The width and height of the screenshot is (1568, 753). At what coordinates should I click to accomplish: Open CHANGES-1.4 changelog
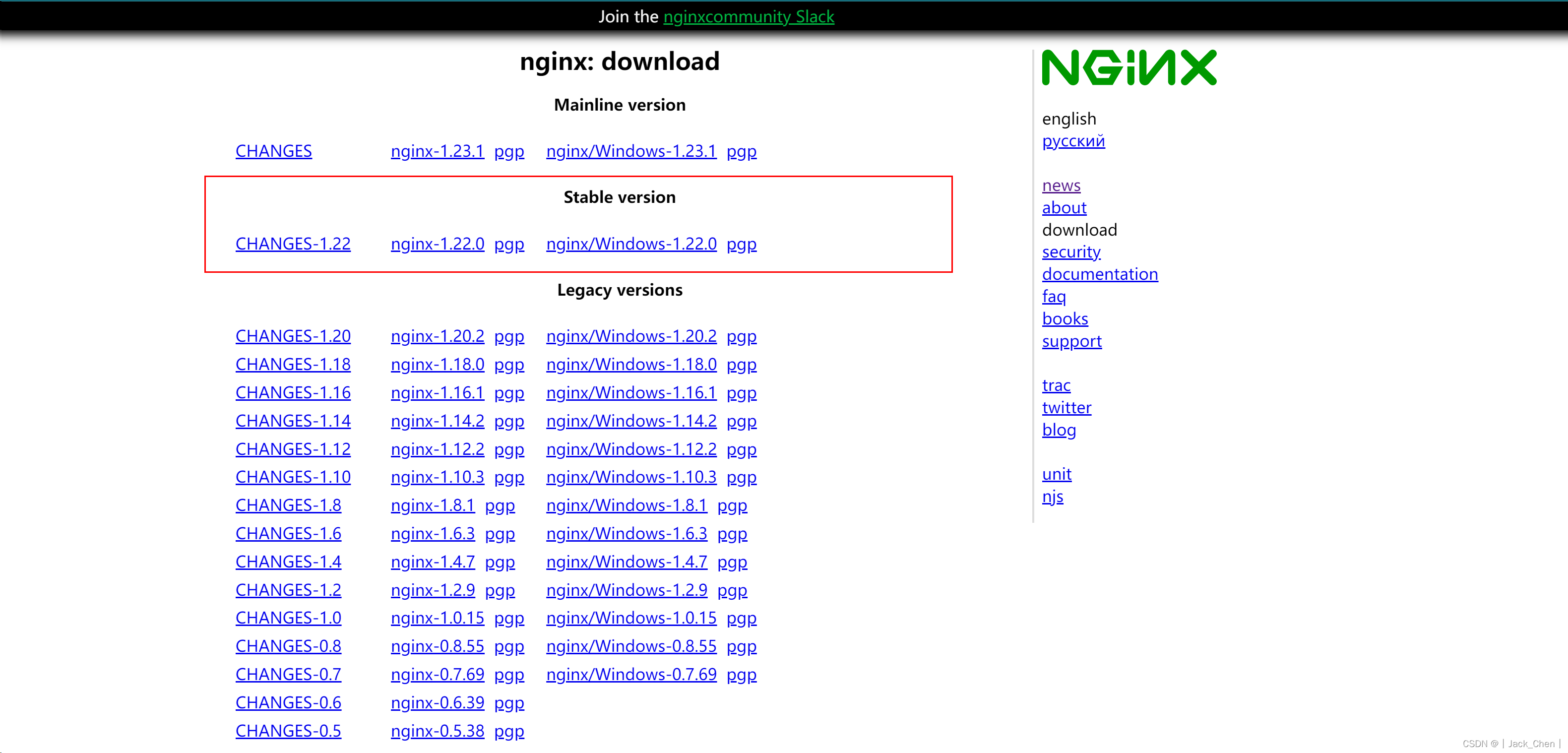[289, 561]
